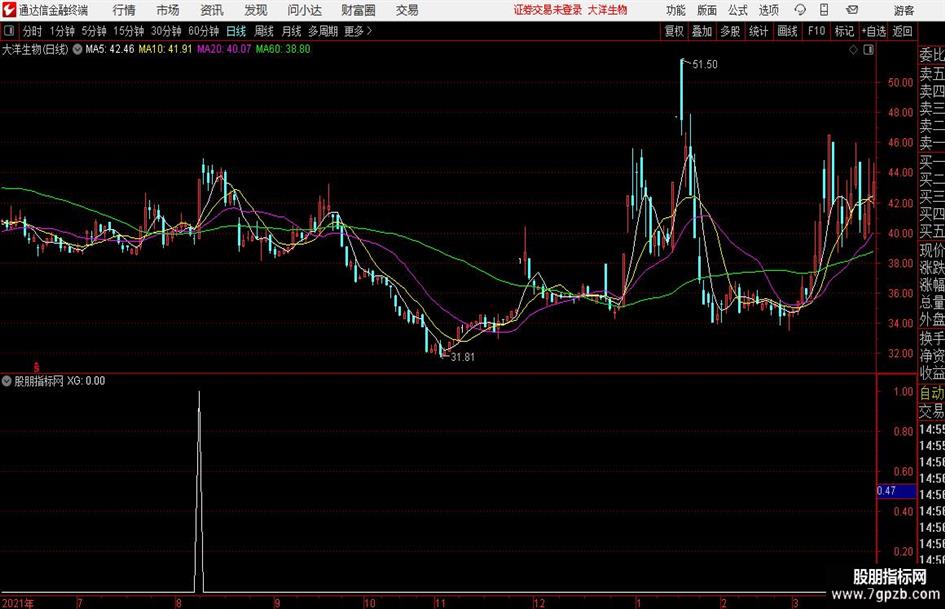Open the 行情 menu

124,10
